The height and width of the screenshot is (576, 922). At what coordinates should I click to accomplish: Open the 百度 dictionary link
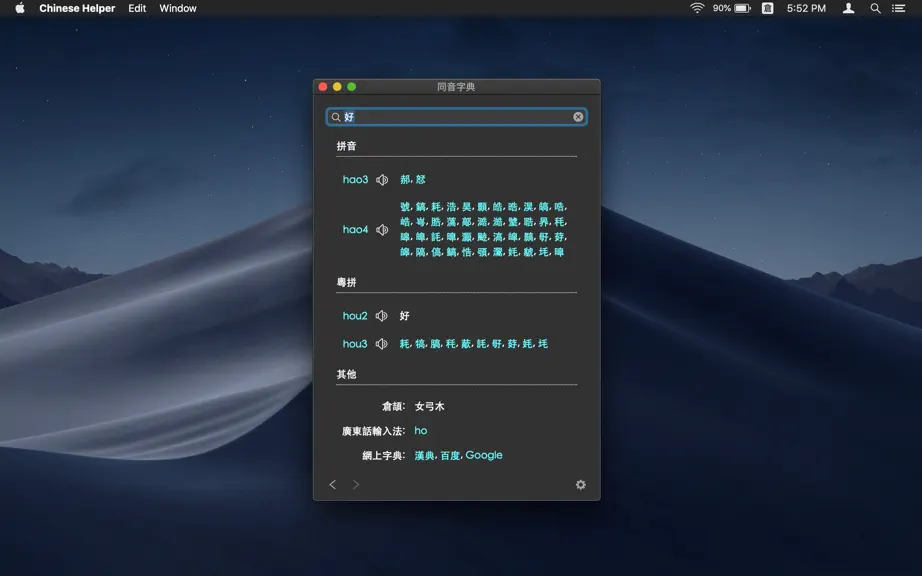(450, 456)
